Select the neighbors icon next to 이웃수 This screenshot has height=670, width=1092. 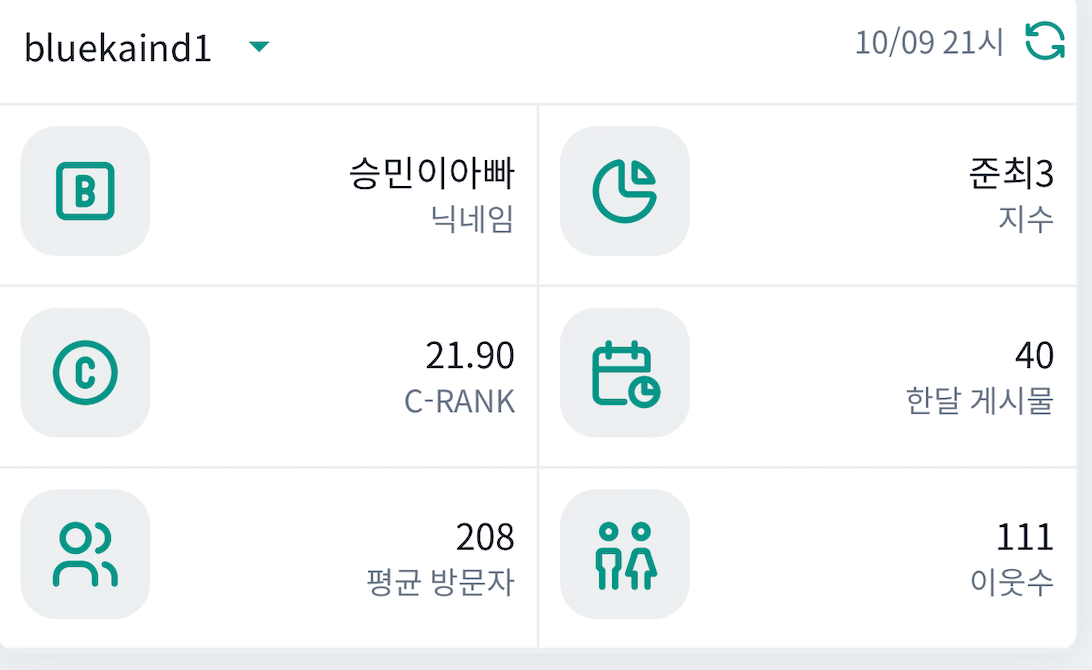coord(624,554)
